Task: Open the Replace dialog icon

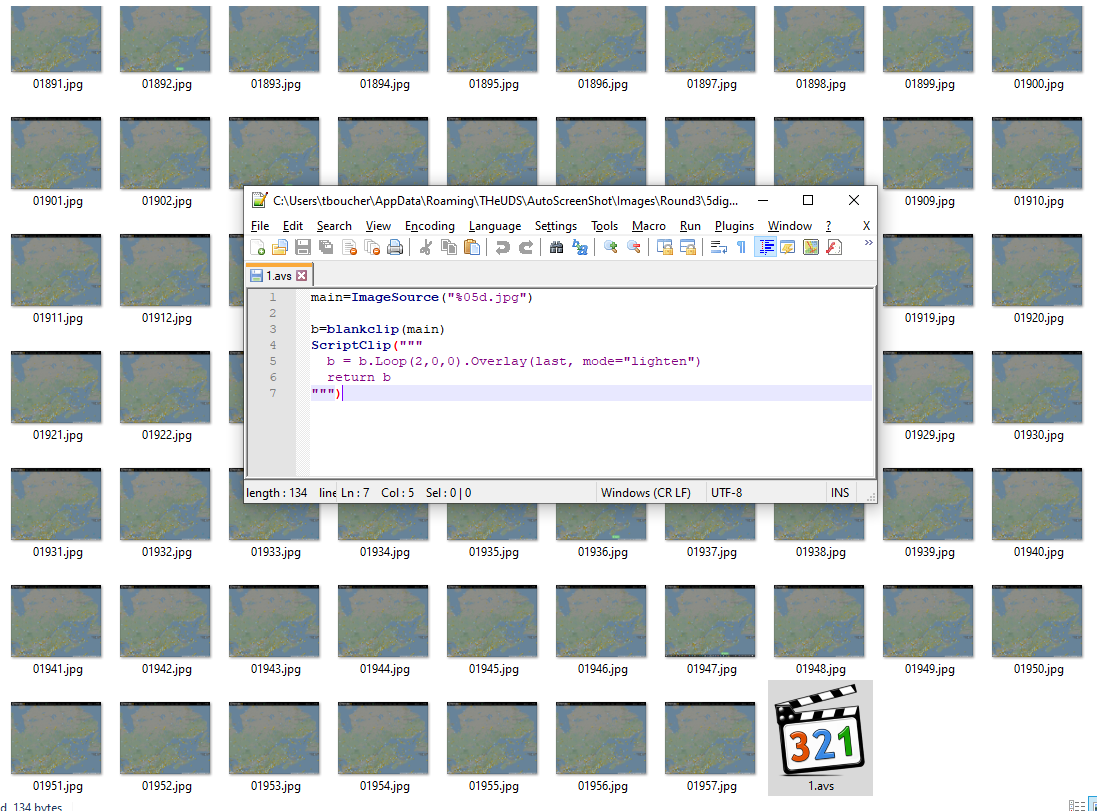Action: (579, 247)
